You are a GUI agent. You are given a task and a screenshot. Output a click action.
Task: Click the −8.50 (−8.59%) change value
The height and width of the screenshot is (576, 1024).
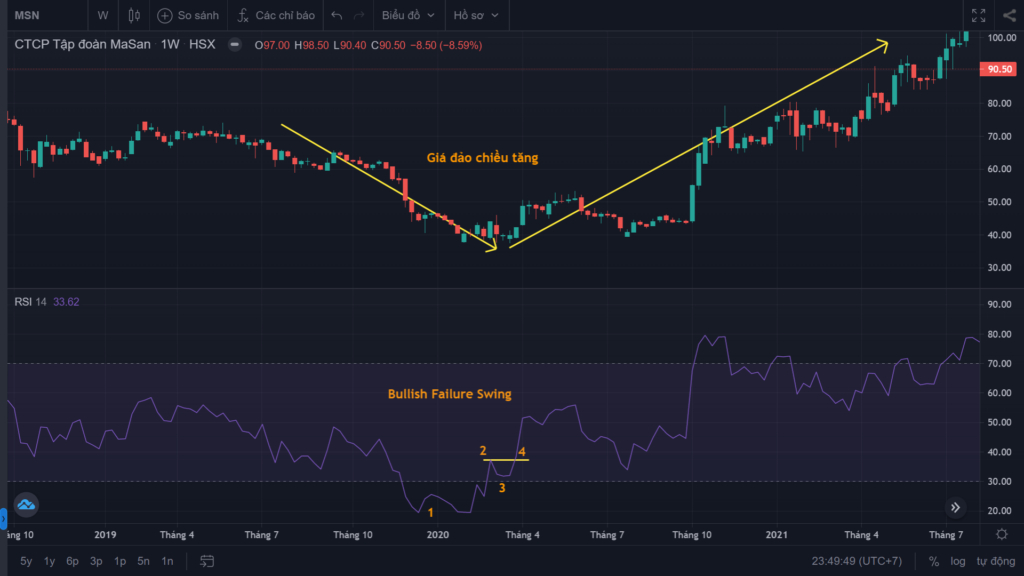pos(446,45)
